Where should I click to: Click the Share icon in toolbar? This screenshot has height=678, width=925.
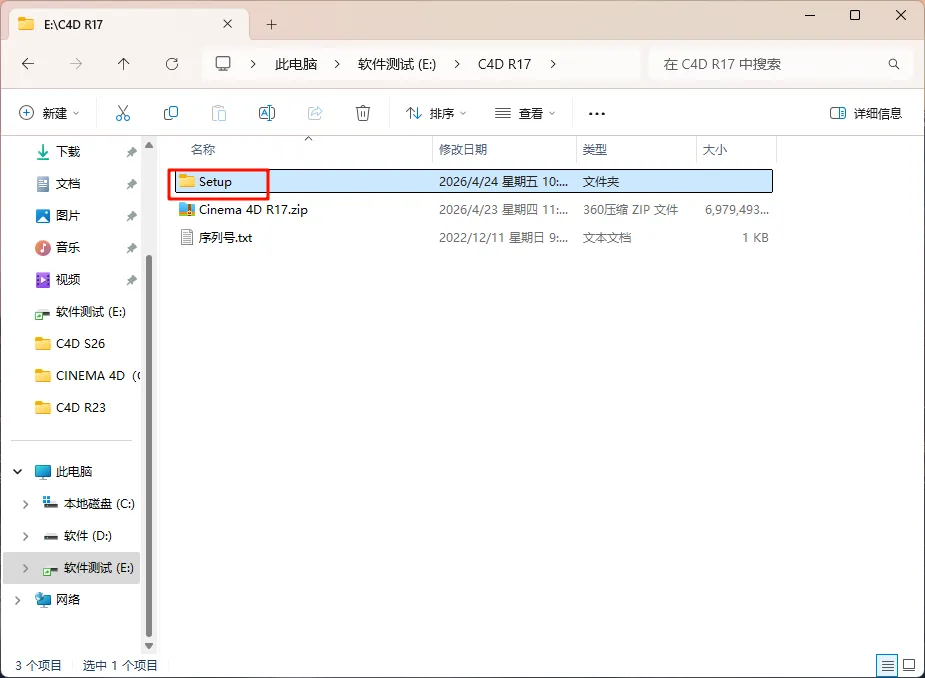click(x=315, y=113)
